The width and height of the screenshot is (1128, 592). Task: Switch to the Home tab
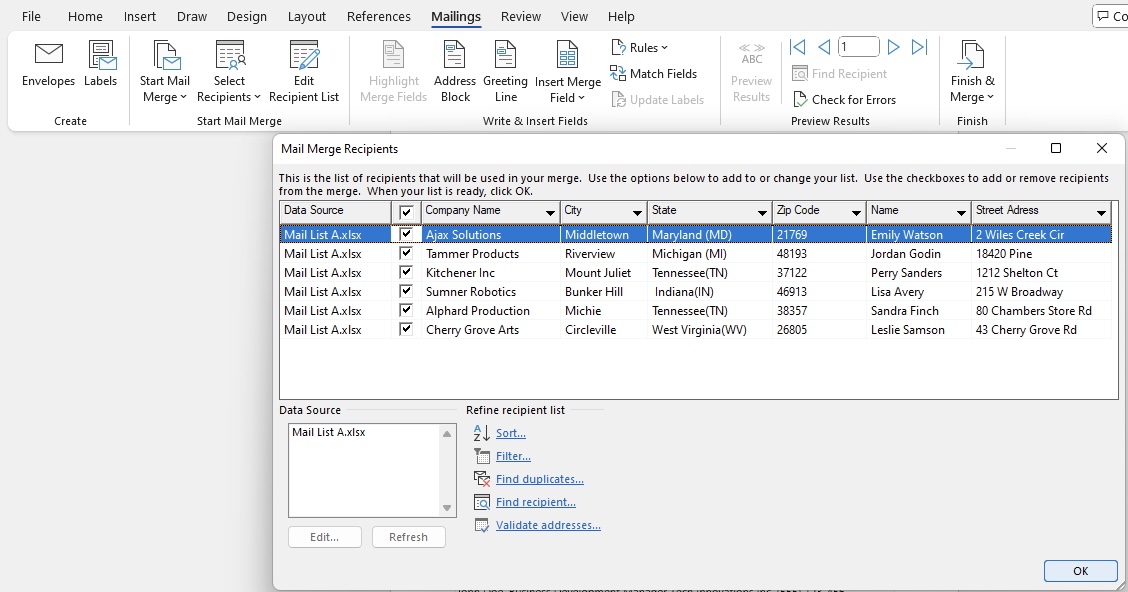(x=85, y=16)
